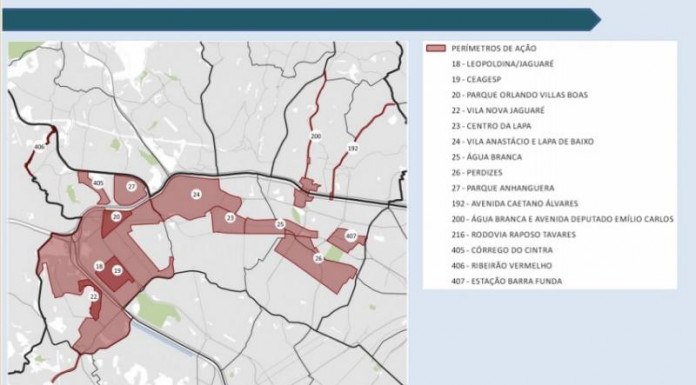Click legend entry 20 - Parque Orlando Villas Boas
Screen dimensions: 696x385
click(x=520, y=95)
